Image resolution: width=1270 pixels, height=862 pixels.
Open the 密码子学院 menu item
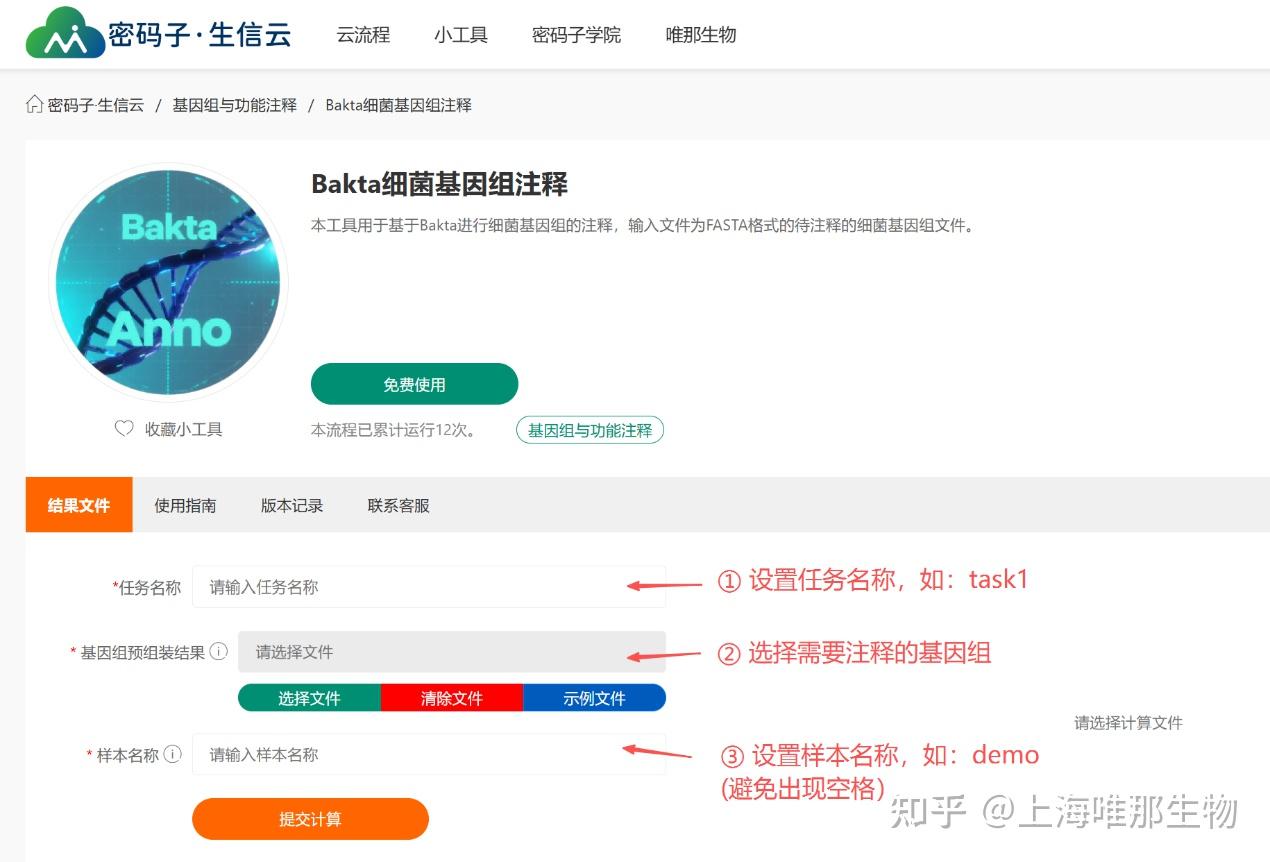(x=576, y=34)
